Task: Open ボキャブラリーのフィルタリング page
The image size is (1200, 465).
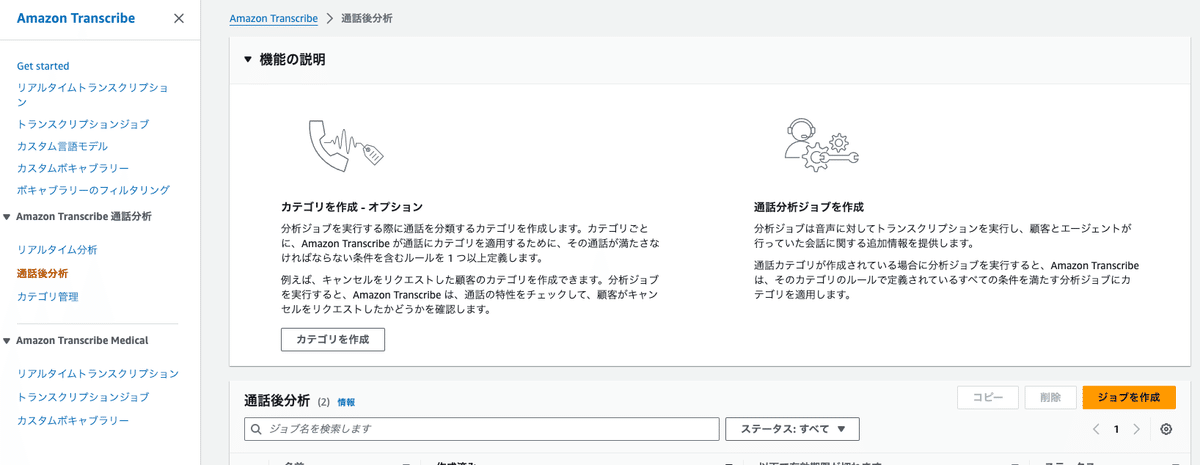Action: click(x=93, y=190)
